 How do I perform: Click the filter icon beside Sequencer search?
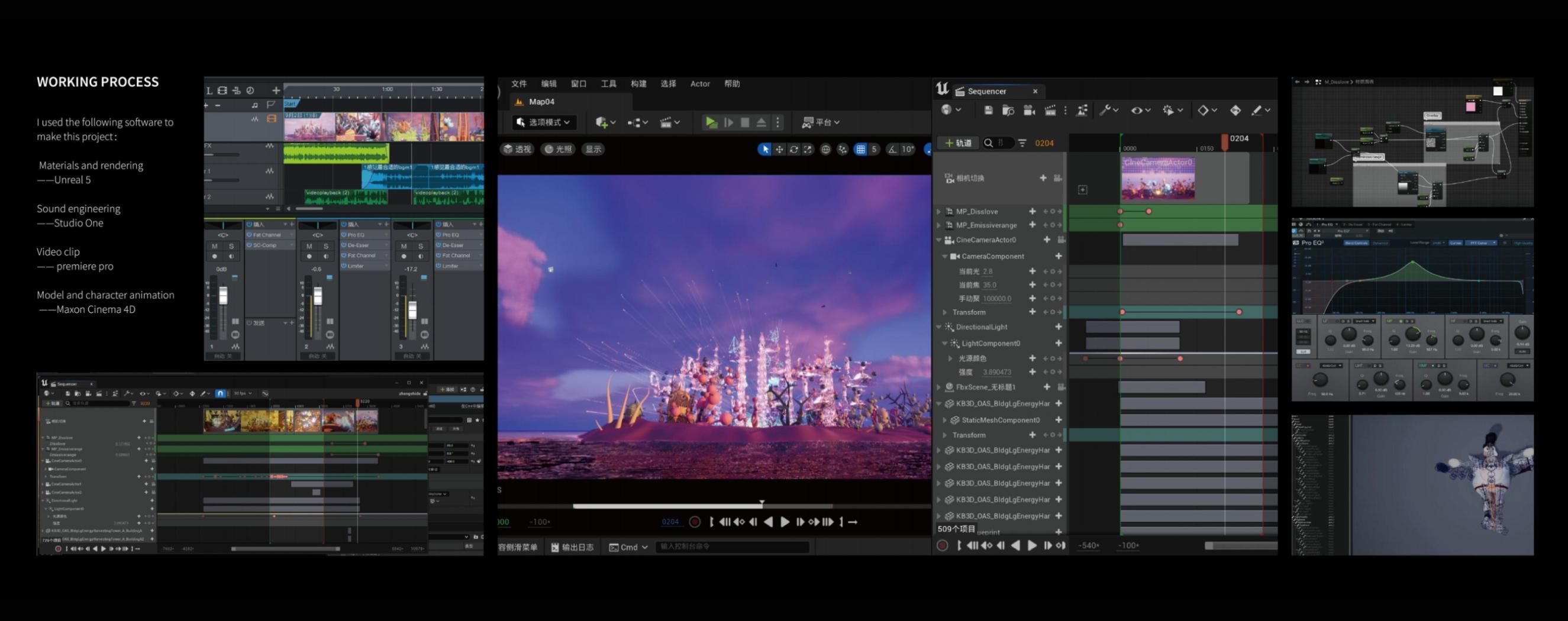(1022, 143)
